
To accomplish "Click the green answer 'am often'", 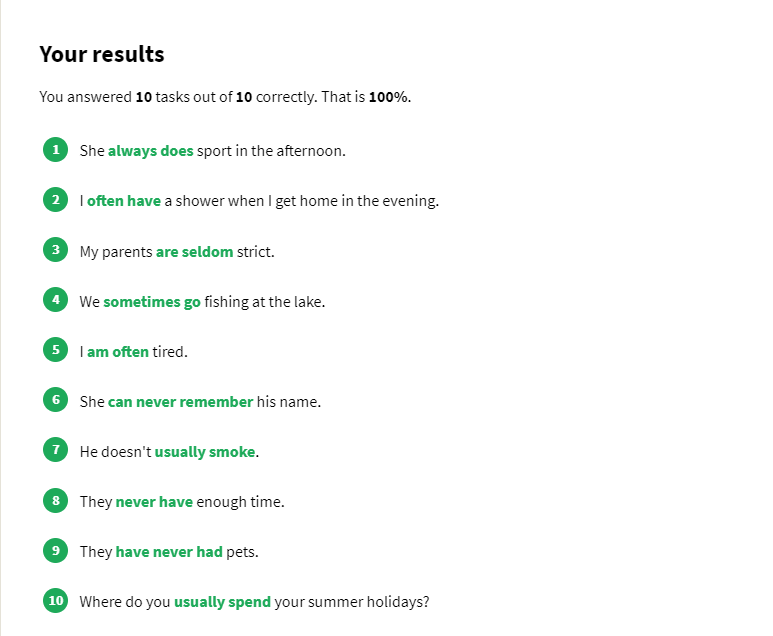I will pyautogui.click(x=118, y=352).
